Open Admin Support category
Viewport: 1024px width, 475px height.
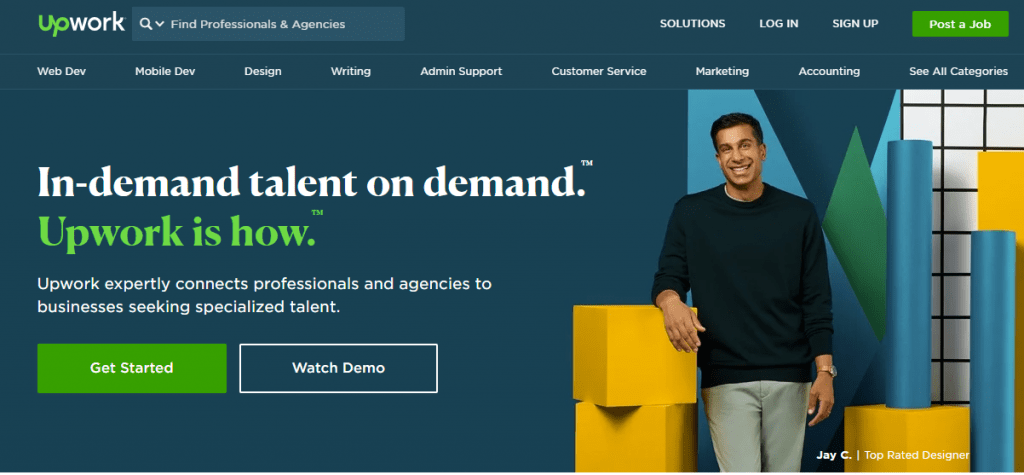[x=461, y=72]
